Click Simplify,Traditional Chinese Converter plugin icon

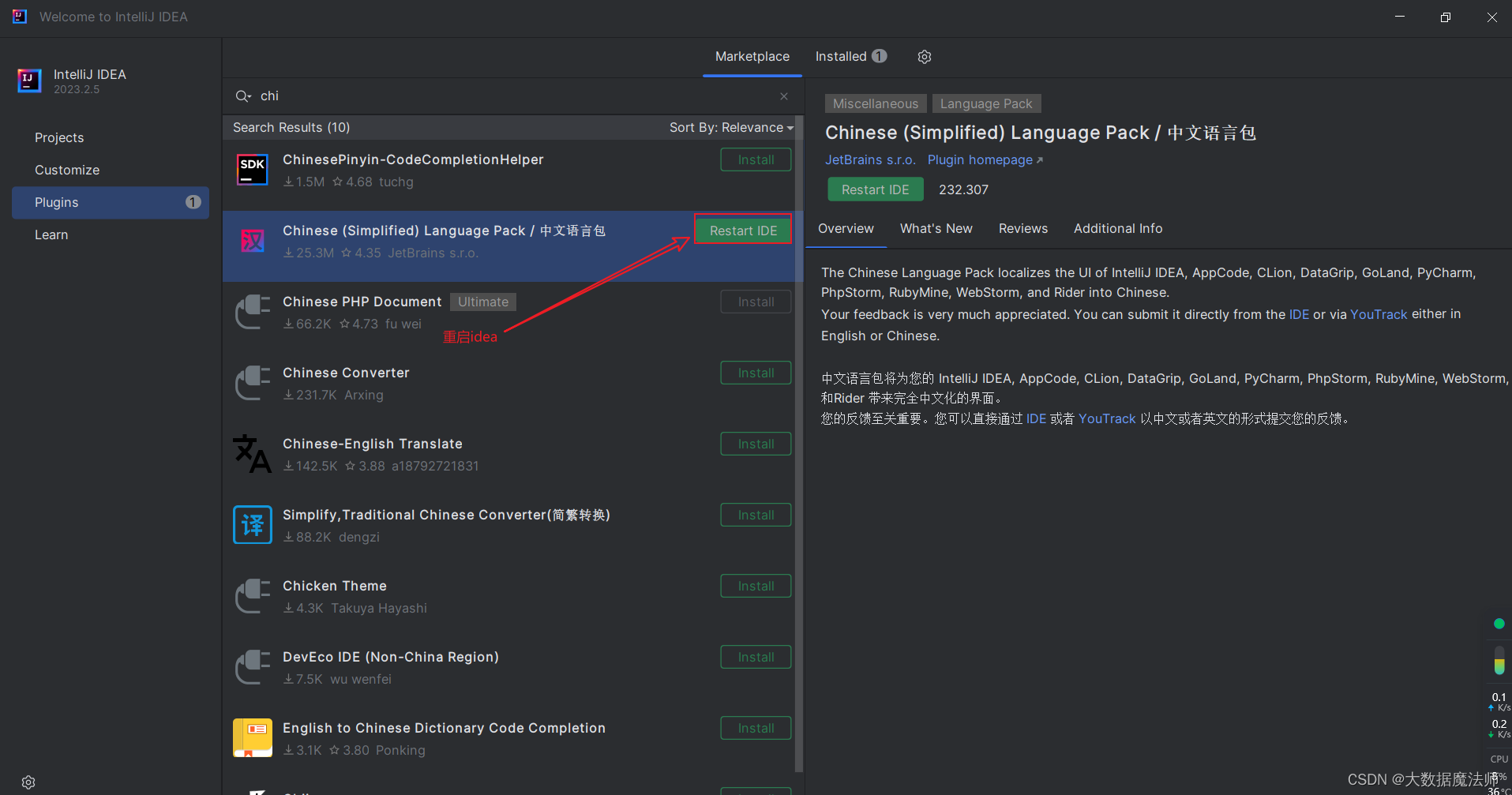click(x=253, y=525)
